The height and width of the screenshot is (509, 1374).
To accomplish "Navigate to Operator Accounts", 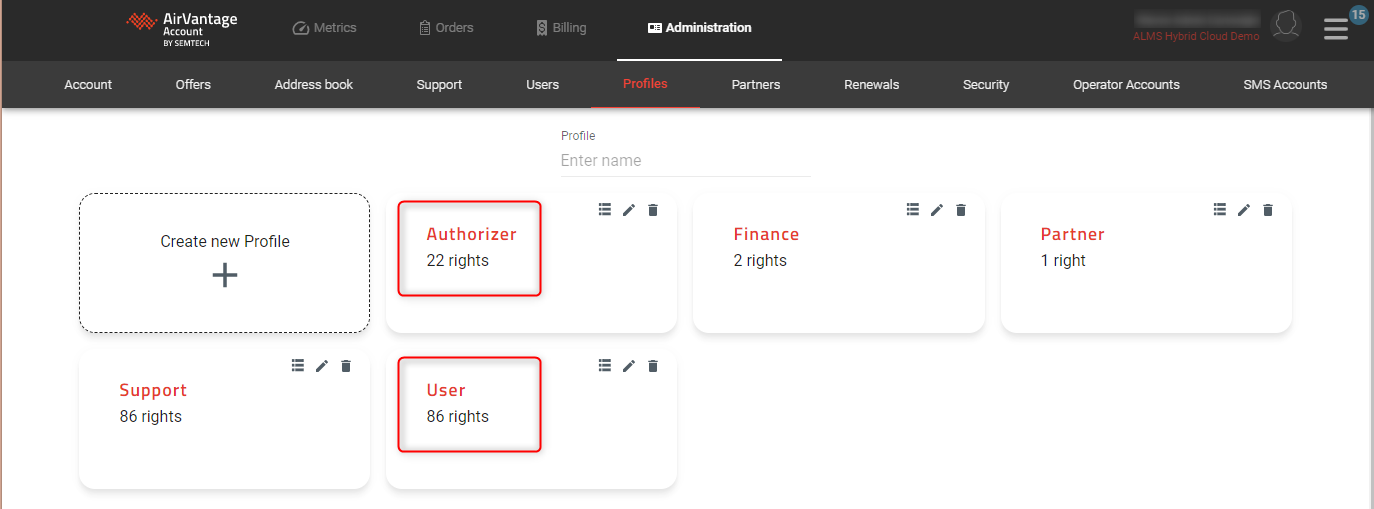I will point(1126,85).
